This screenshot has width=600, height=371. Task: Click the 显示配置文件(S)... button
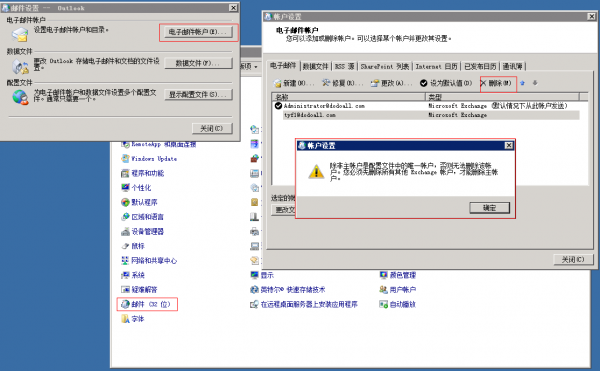[x=198, y=94]
